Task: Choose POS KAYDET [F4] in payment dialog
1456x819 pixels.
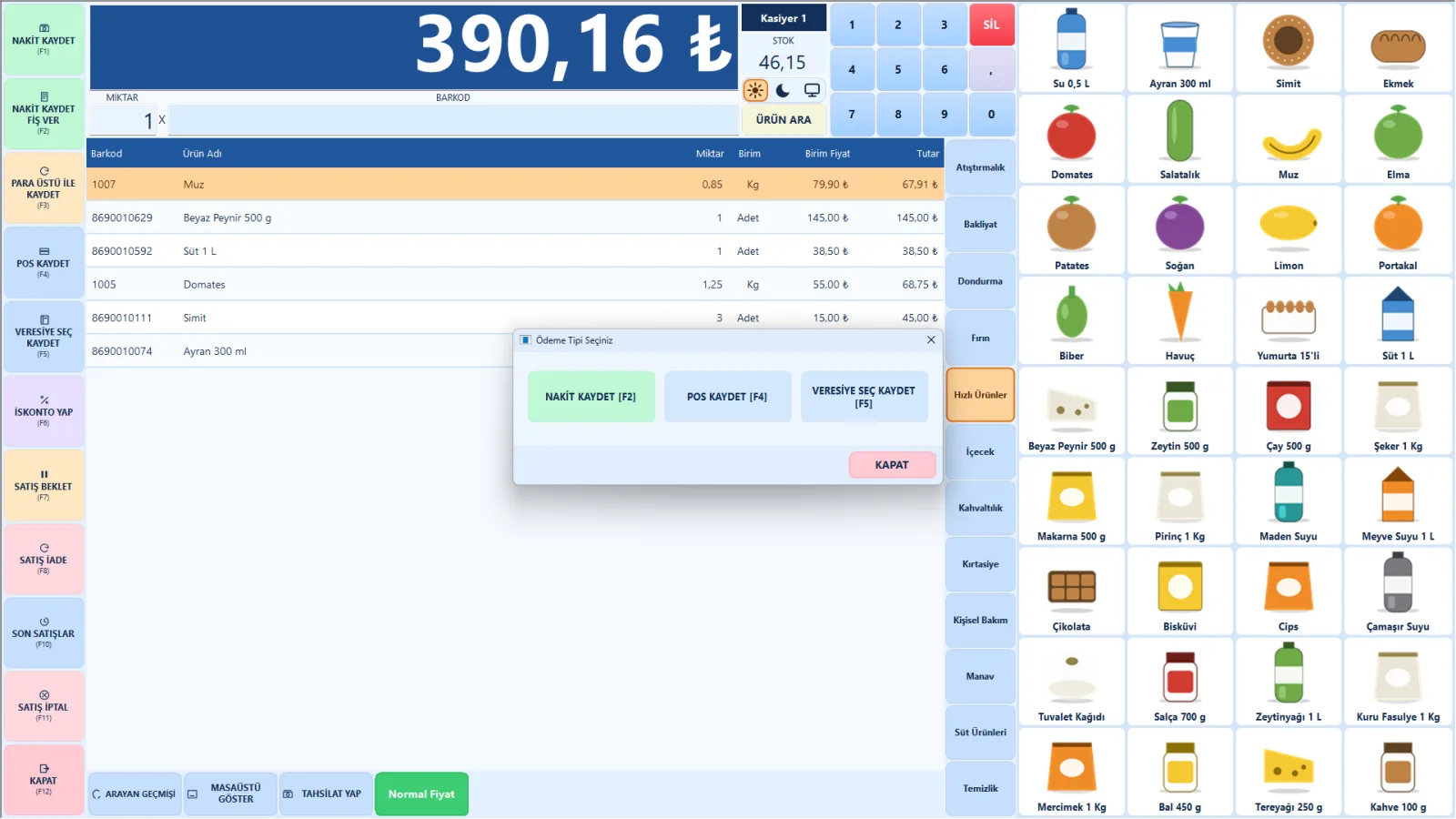Action: [727, 397]
